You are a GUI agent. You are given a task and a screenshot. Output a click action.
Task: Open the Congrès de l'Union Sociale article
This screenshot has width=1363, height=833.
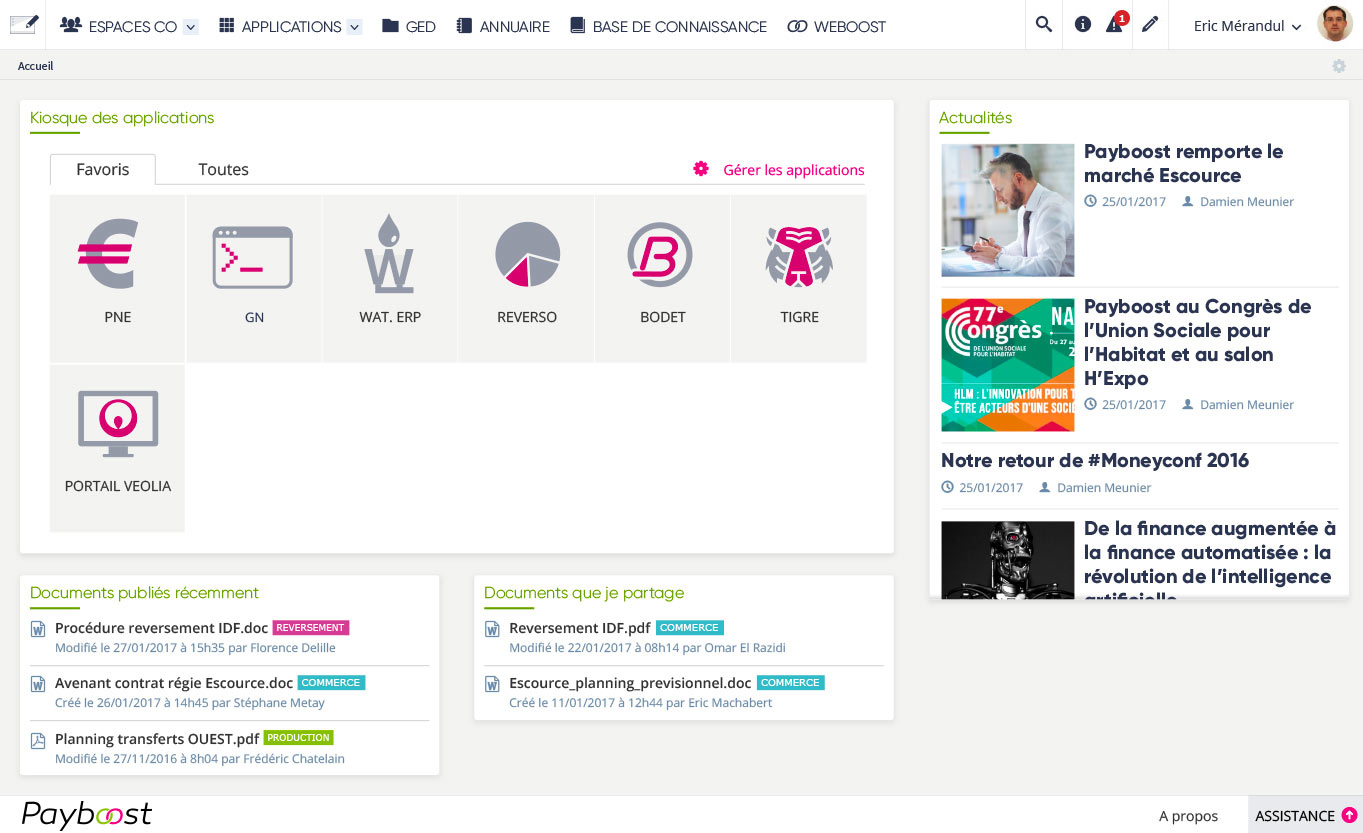click(x=1197, y=343)
